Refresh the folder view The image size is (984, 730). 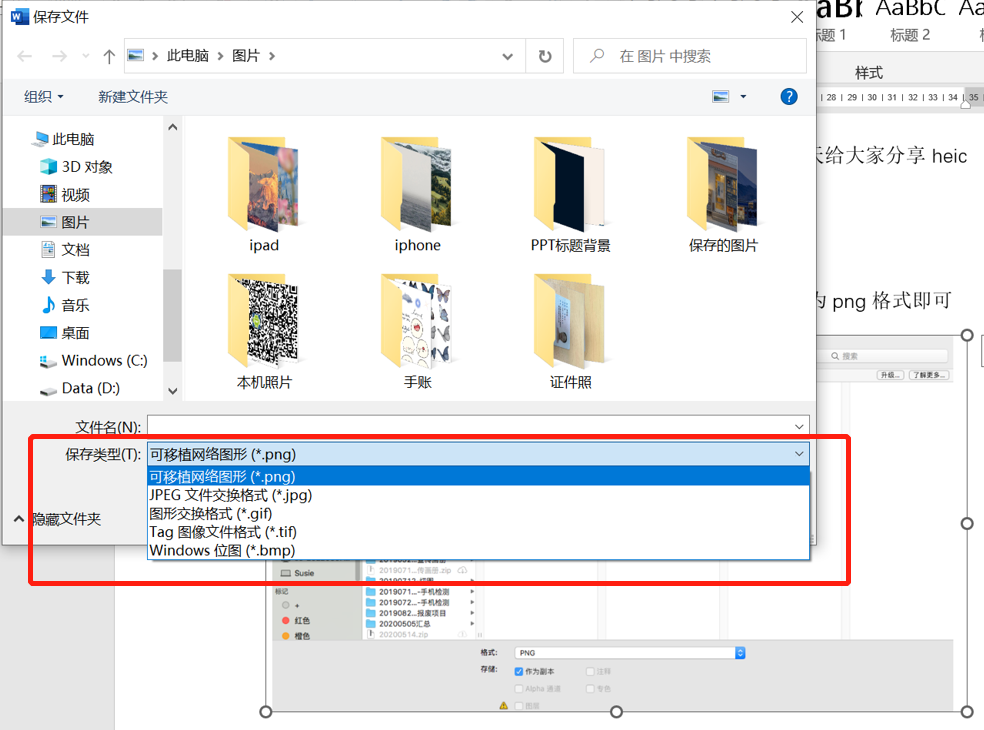(x=545, y=56)
